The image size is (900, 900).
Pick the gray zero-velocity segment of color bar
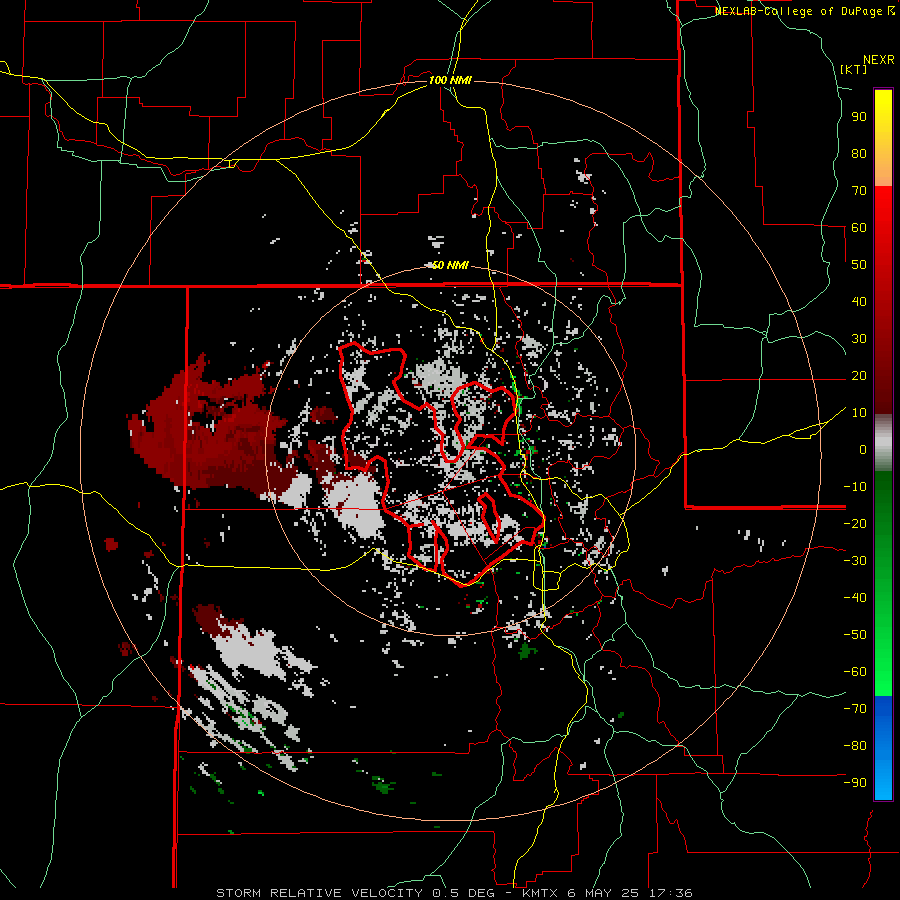[883, 442]
